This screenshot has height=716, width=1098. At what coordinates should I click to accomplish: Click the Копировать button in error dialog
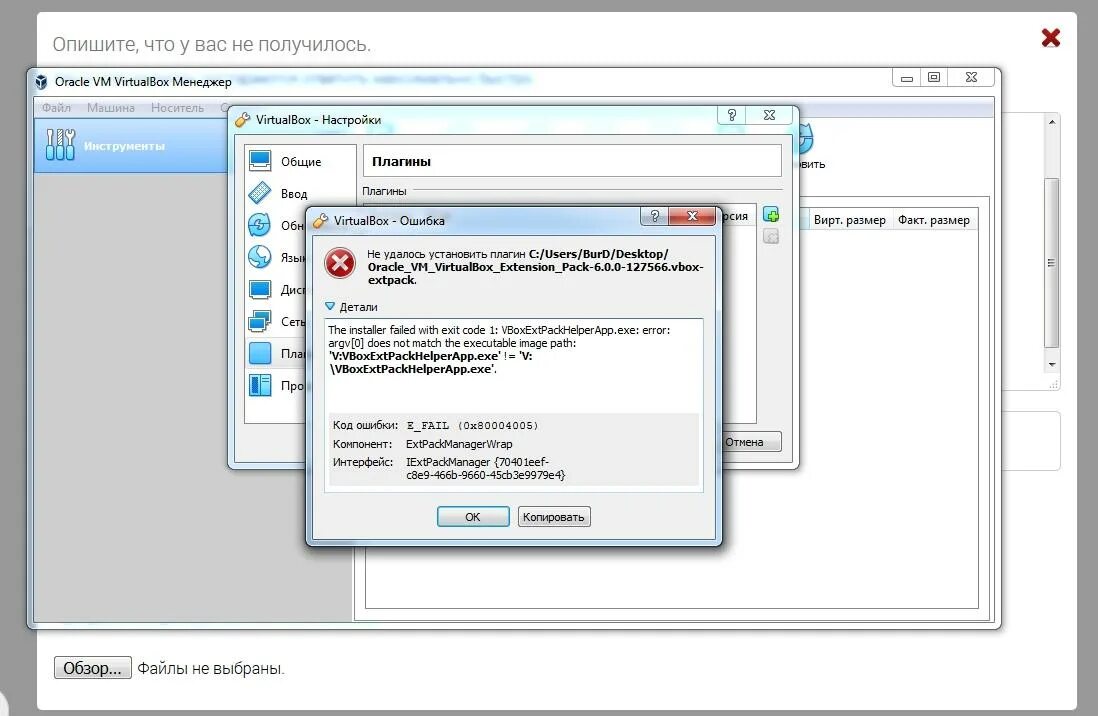point(553,516)
